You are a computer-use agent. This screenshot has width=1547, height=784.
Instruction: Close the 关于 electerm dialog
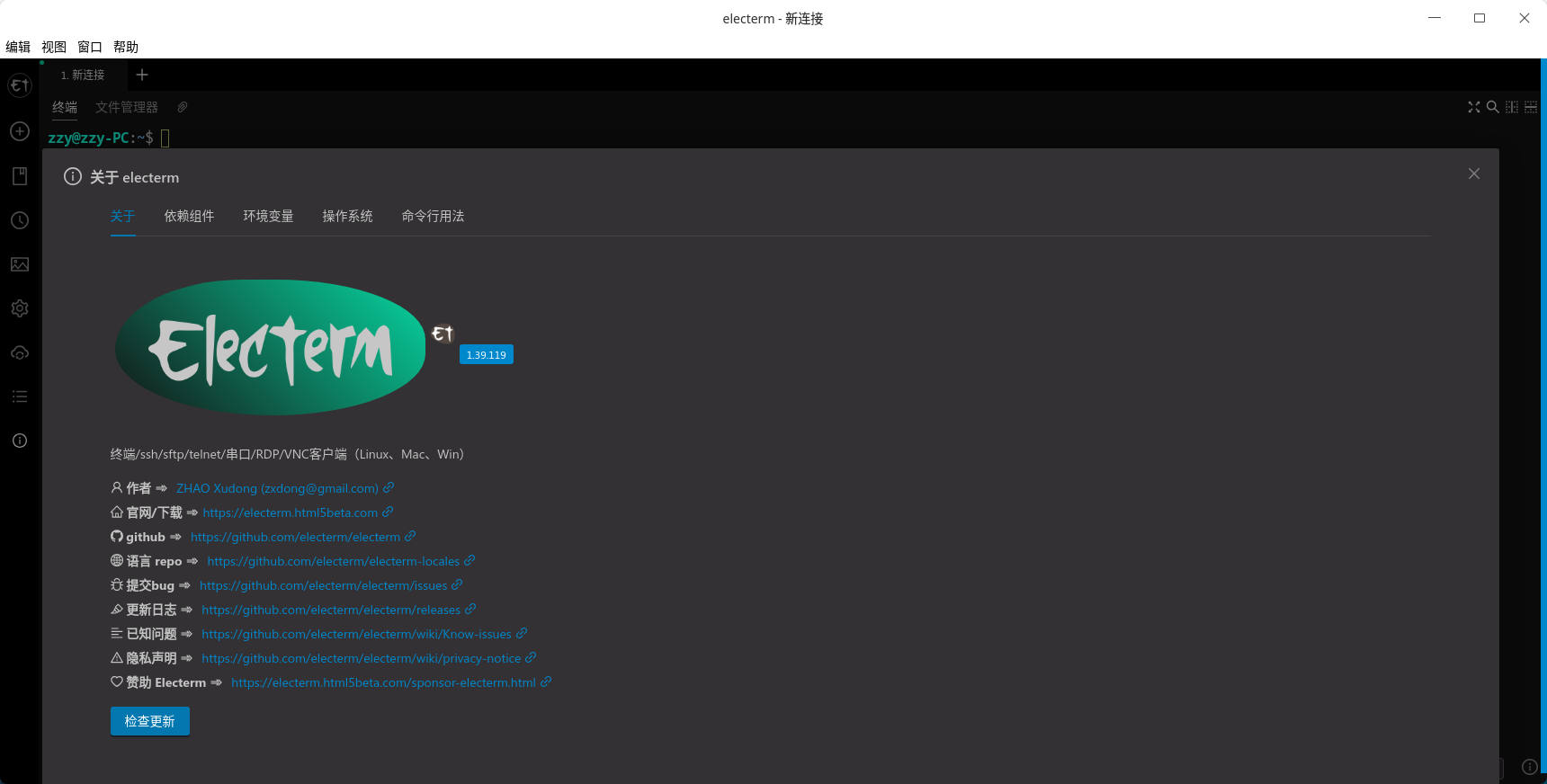click(x=1473, y=174)
